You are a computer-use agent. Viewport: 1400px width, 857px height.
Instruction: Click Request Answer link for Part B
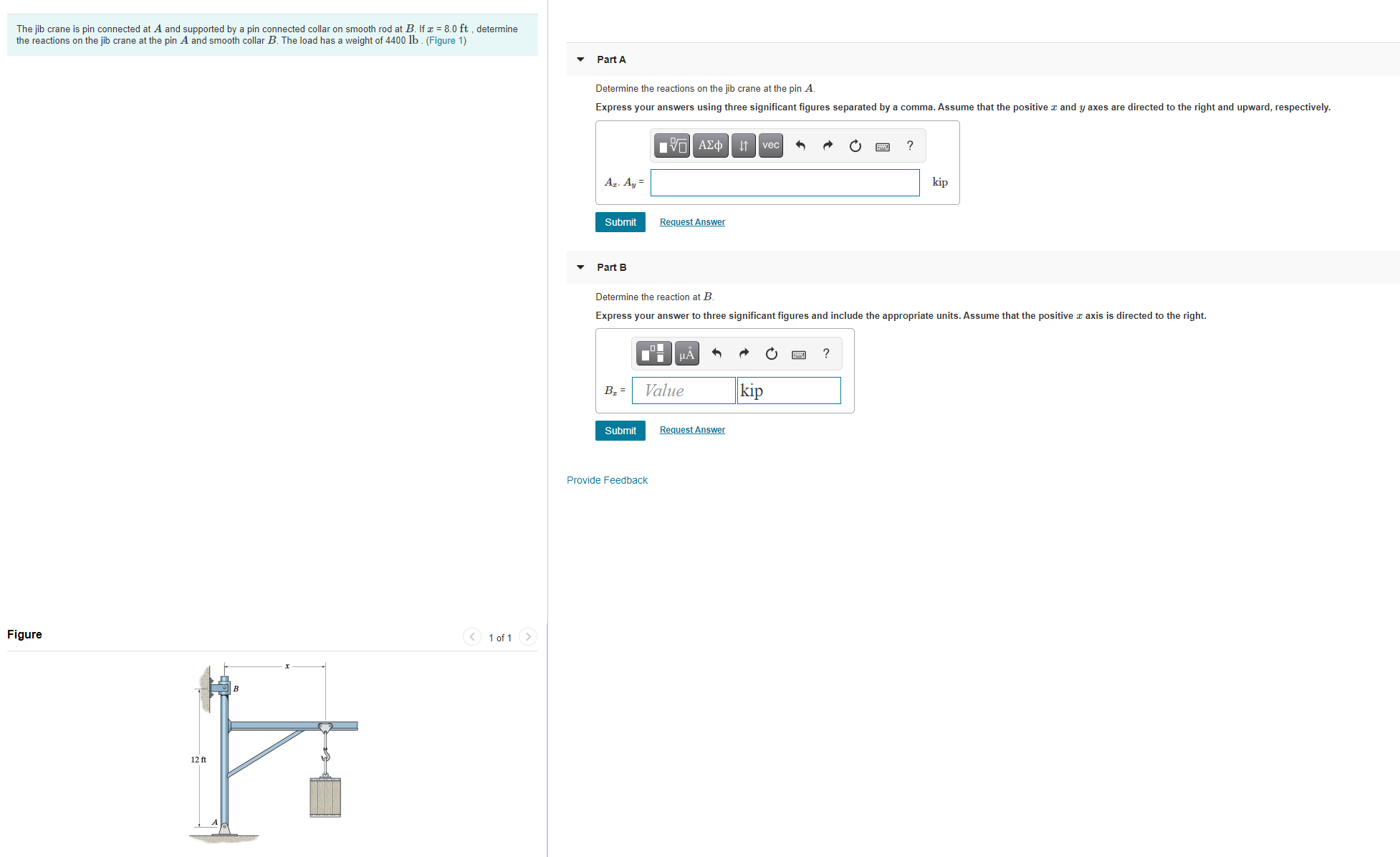(691, 430)
